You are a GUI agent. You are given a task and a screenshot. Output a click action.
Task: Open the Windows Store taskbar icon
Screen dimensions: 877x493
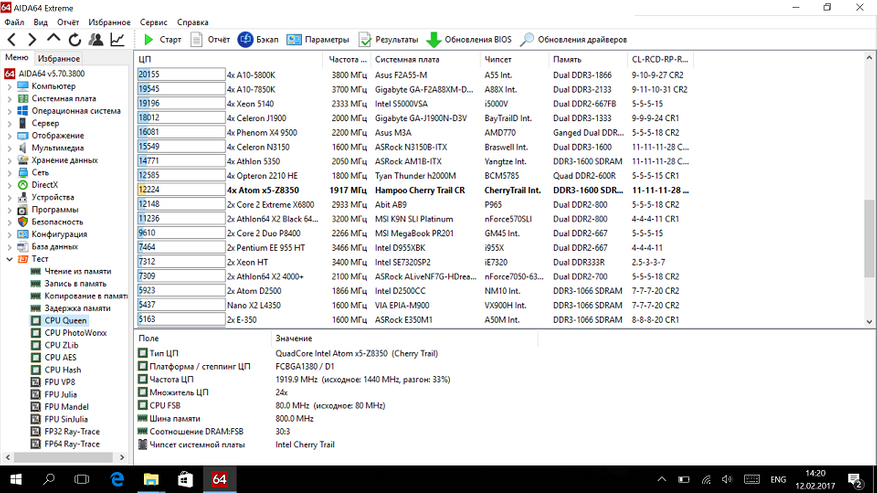(x=185, y=480)
